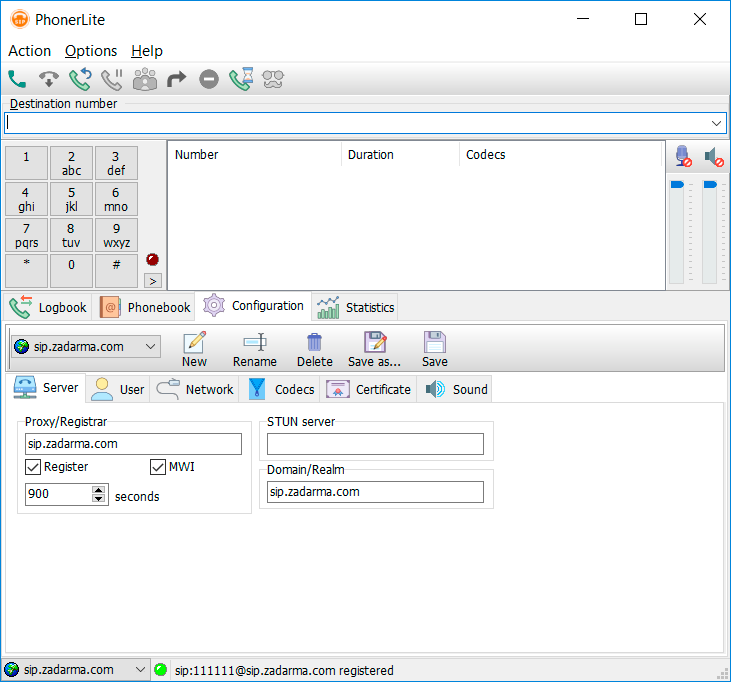Toggle the Register checkbox

[33, 467]
